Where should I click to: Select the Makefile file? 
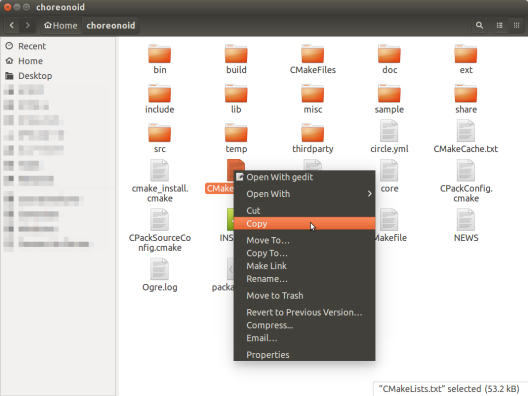(391, 226)
